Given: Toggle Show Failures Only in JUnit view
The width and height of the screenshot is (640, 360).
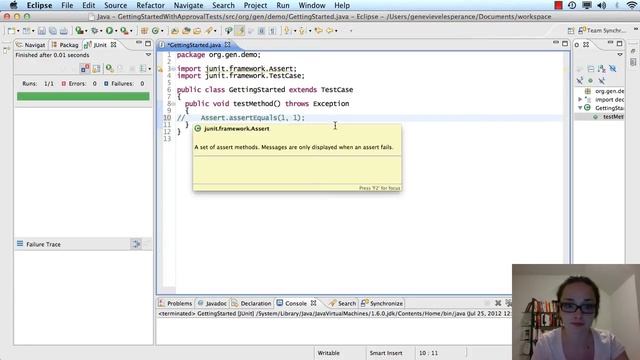Looking at the screenshot, I should [84, 68].
